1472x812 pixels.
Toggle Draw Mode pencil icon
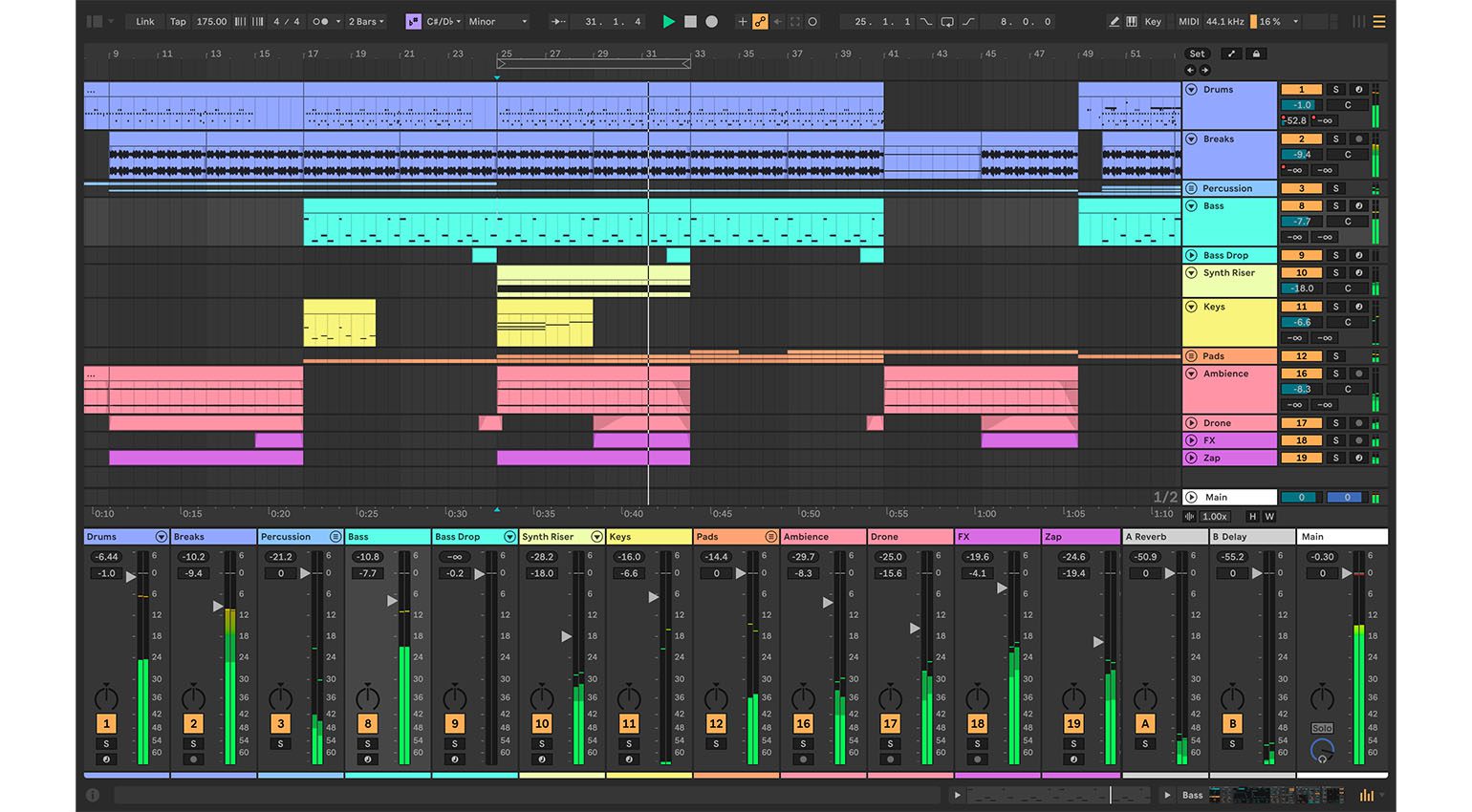(x=1114, y=21)
